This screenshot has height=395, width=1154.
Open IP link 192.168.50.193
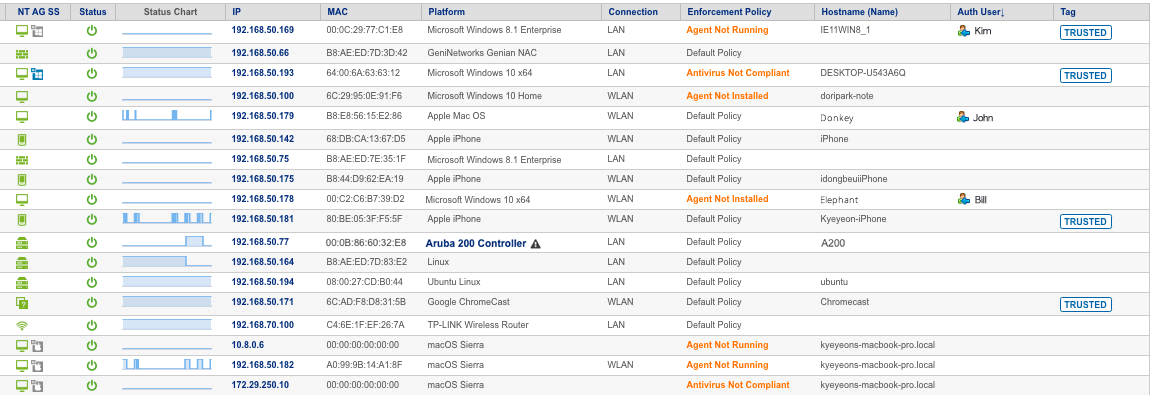tap(263, 73)
